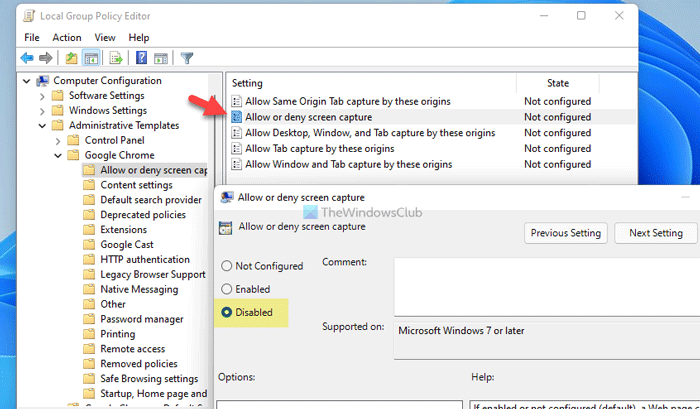
Task: Click the dialog title bar policy icon
Action: click(227, 197)
